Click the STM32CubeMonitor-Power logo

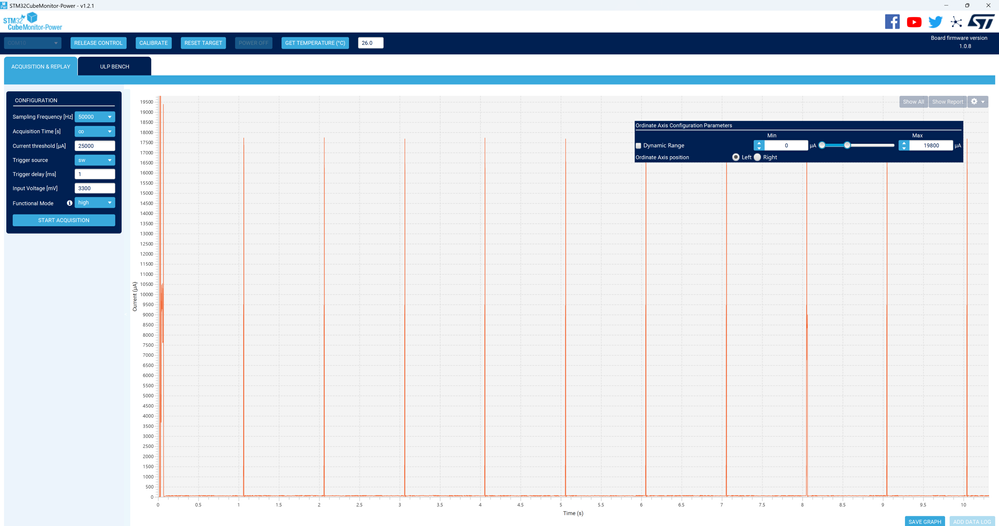[x=32, y=22]
